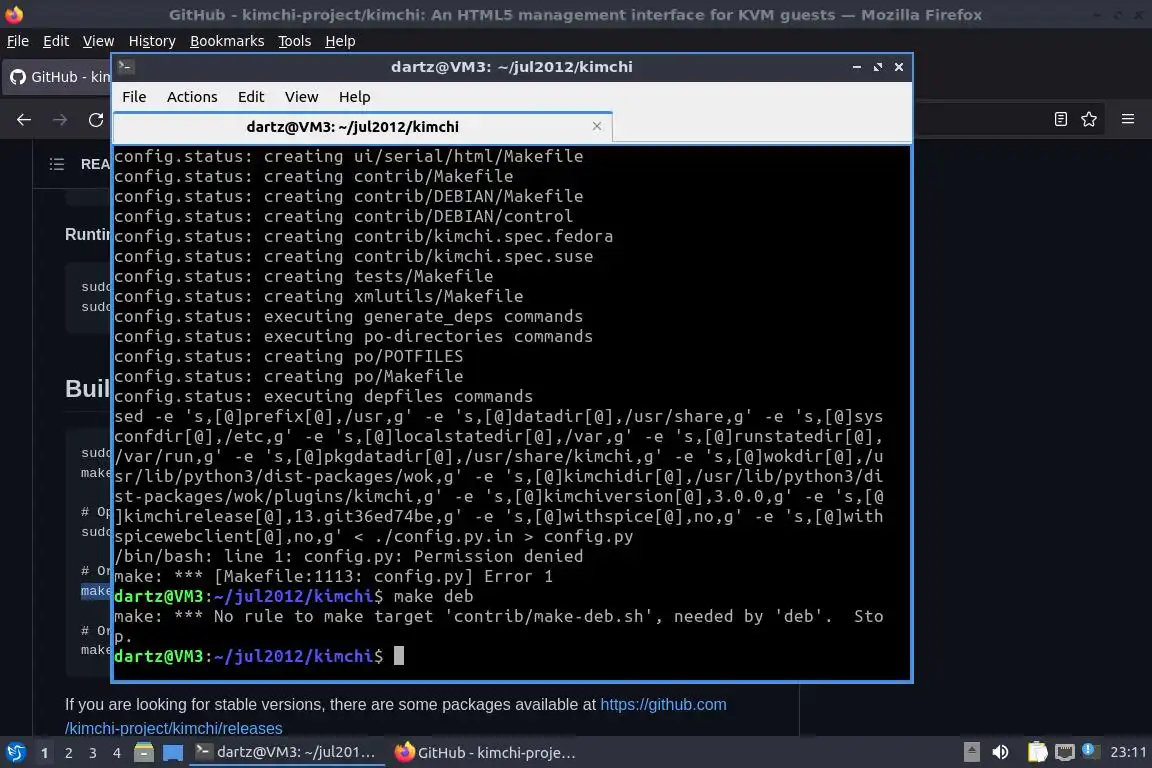The image size is (1152, 768).
Task: Focus the Firefox GitHub window from the taskbar
Action: pos(485,752)
